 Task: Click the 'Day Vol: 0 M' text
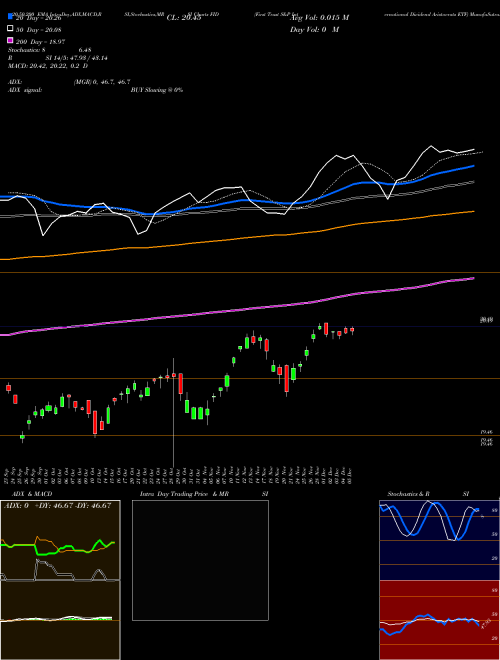[314, 30]
